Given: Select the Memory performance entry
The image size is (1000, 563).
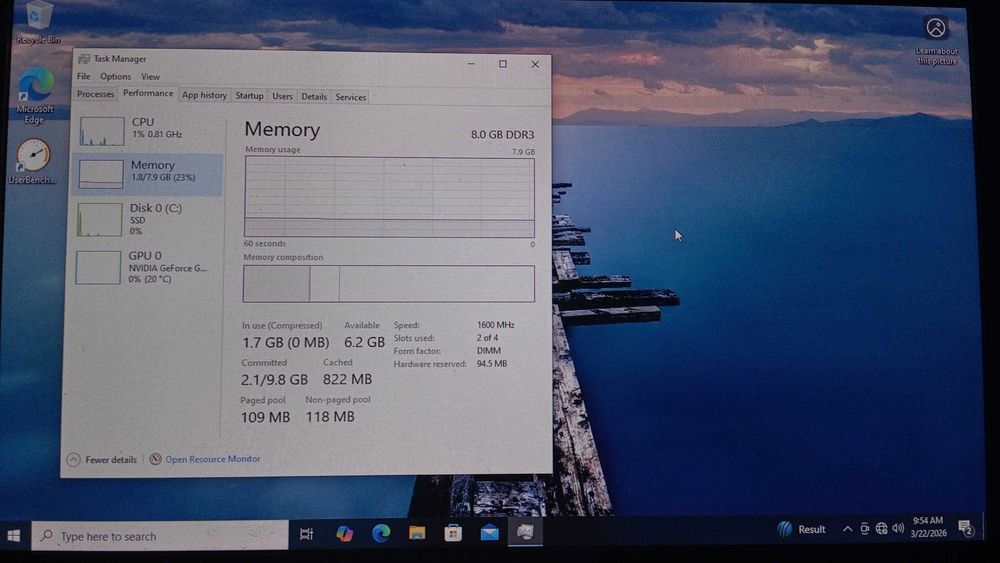Looking at the screenshot, I should tap(148, 173).
